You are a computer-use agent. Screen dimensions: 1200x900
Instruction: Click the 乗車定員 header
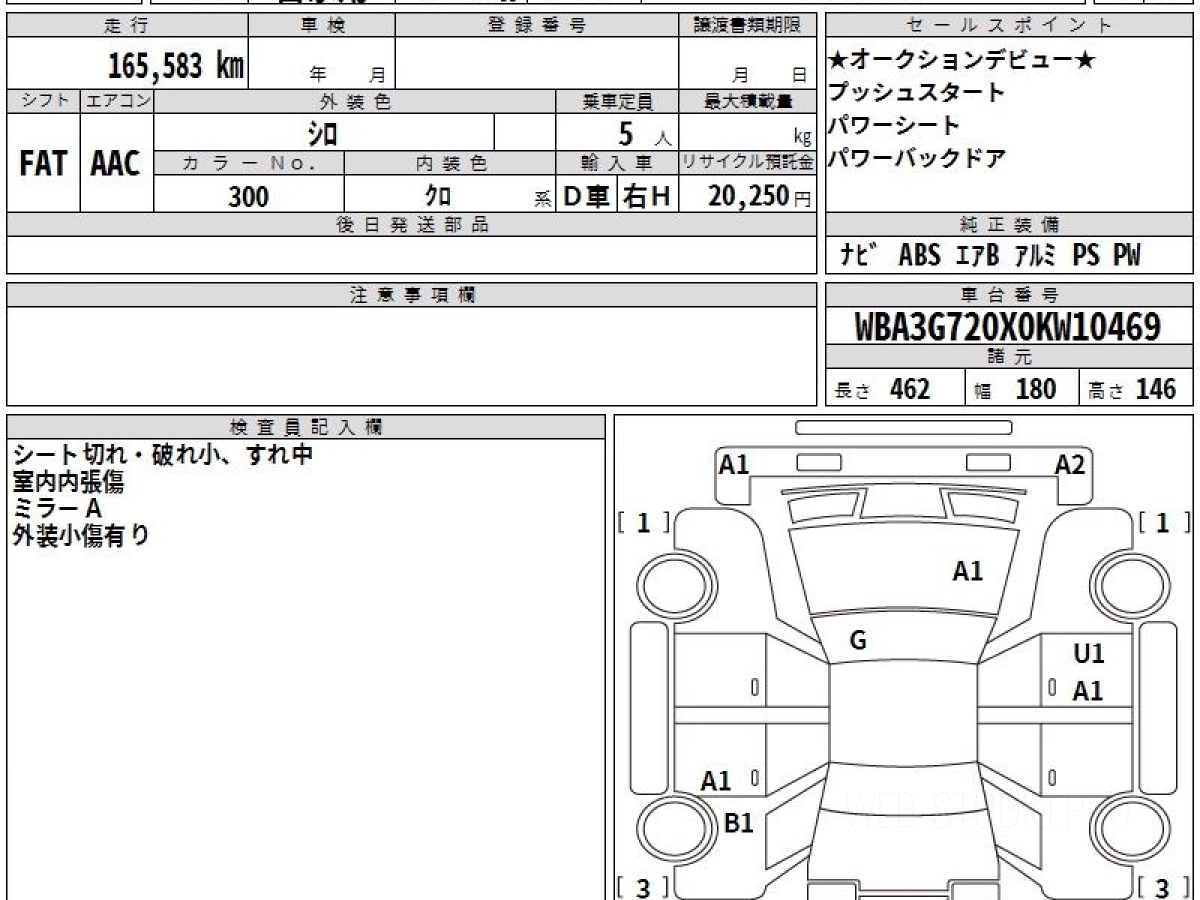[618, 101]
